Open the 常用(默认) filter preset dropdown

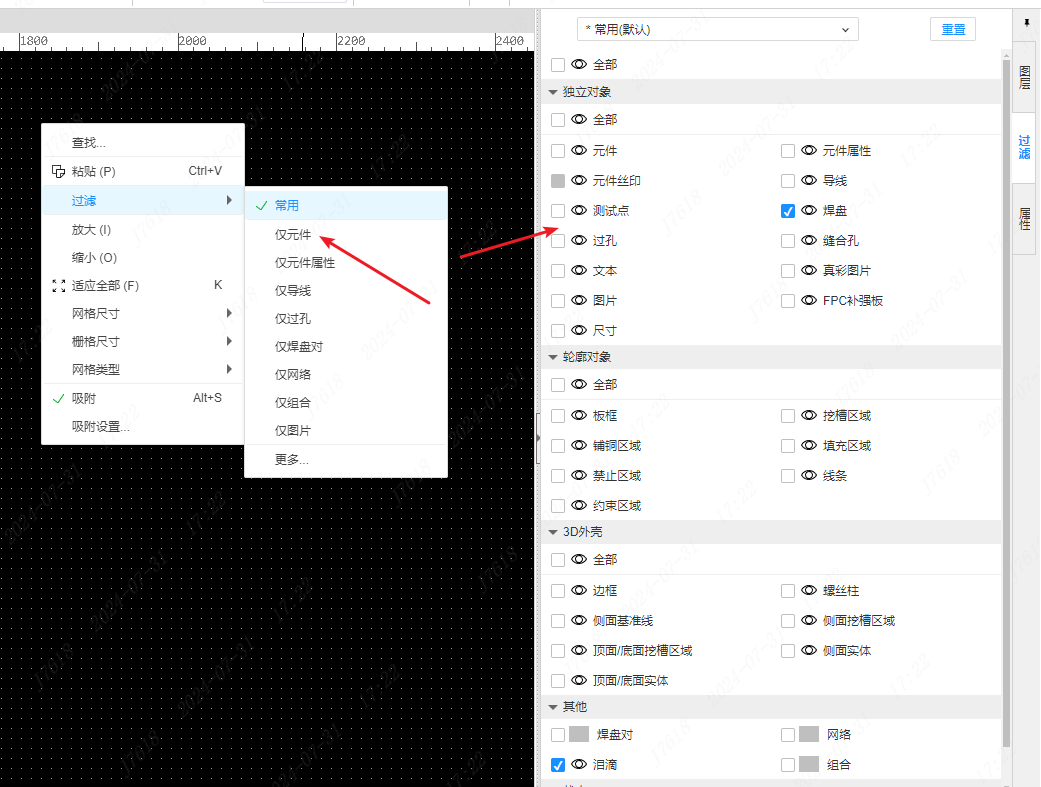(717, 30)
